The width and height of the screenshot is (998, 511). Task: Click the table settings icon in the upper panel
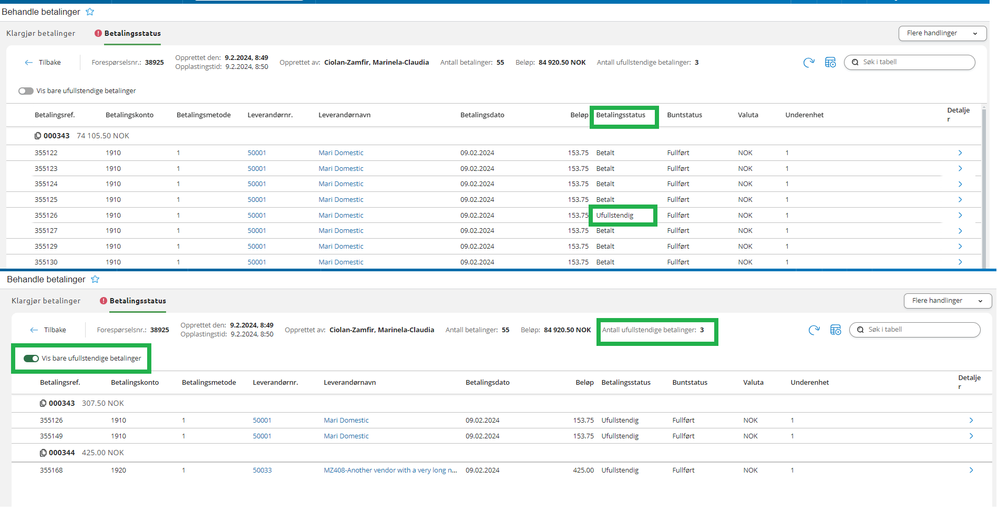[830, 63]
